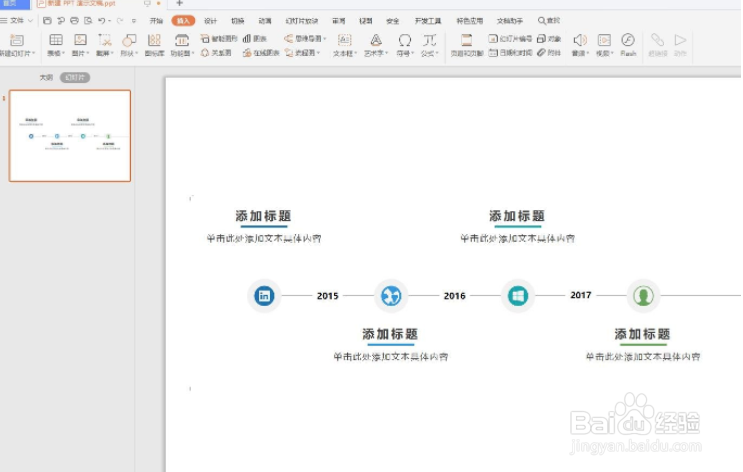
Task: Open the quick access toolbar customize dropdown
Action: pos(134,21)
